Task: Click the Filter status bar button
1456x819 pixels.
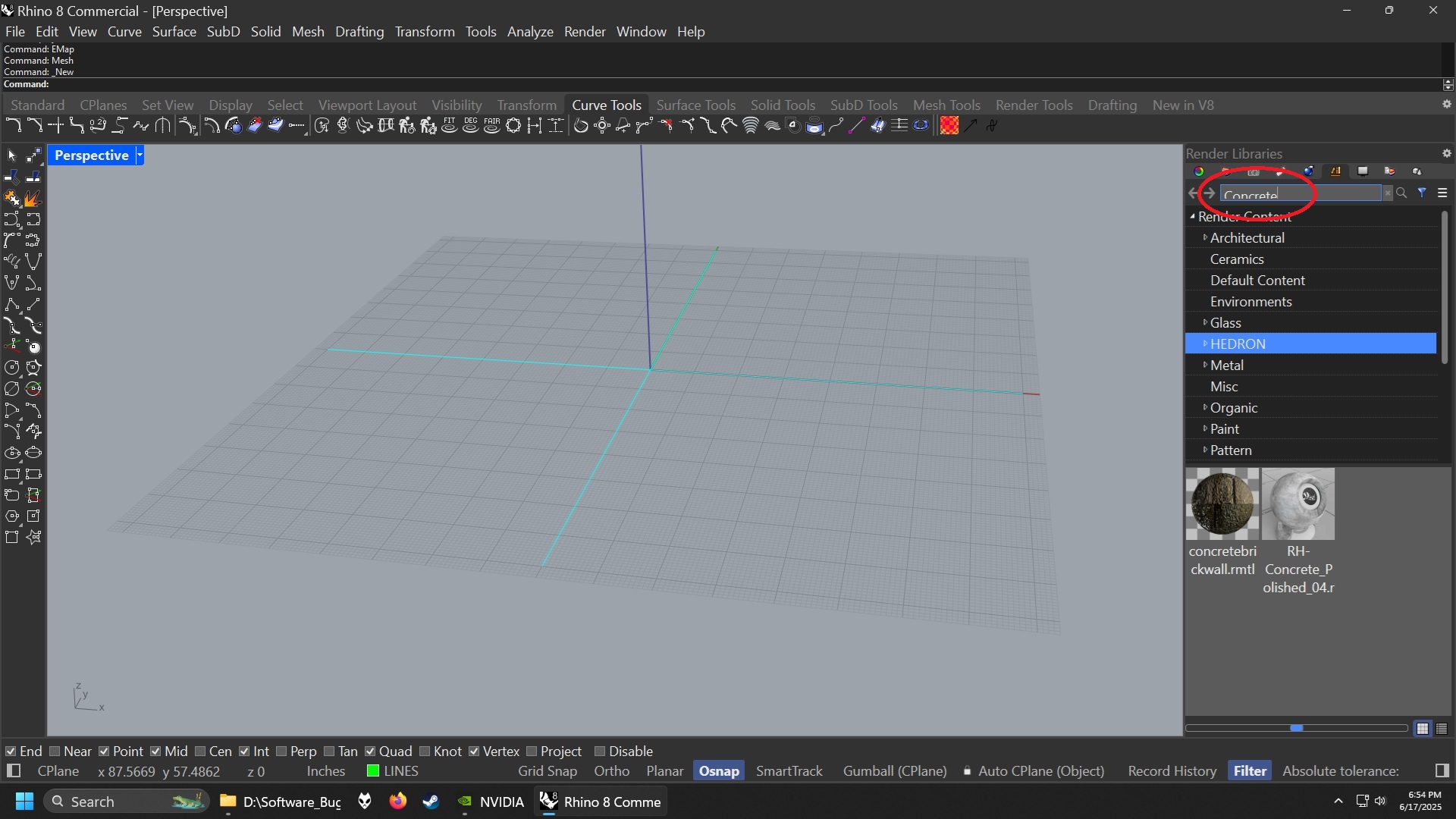Action: 1250,771
